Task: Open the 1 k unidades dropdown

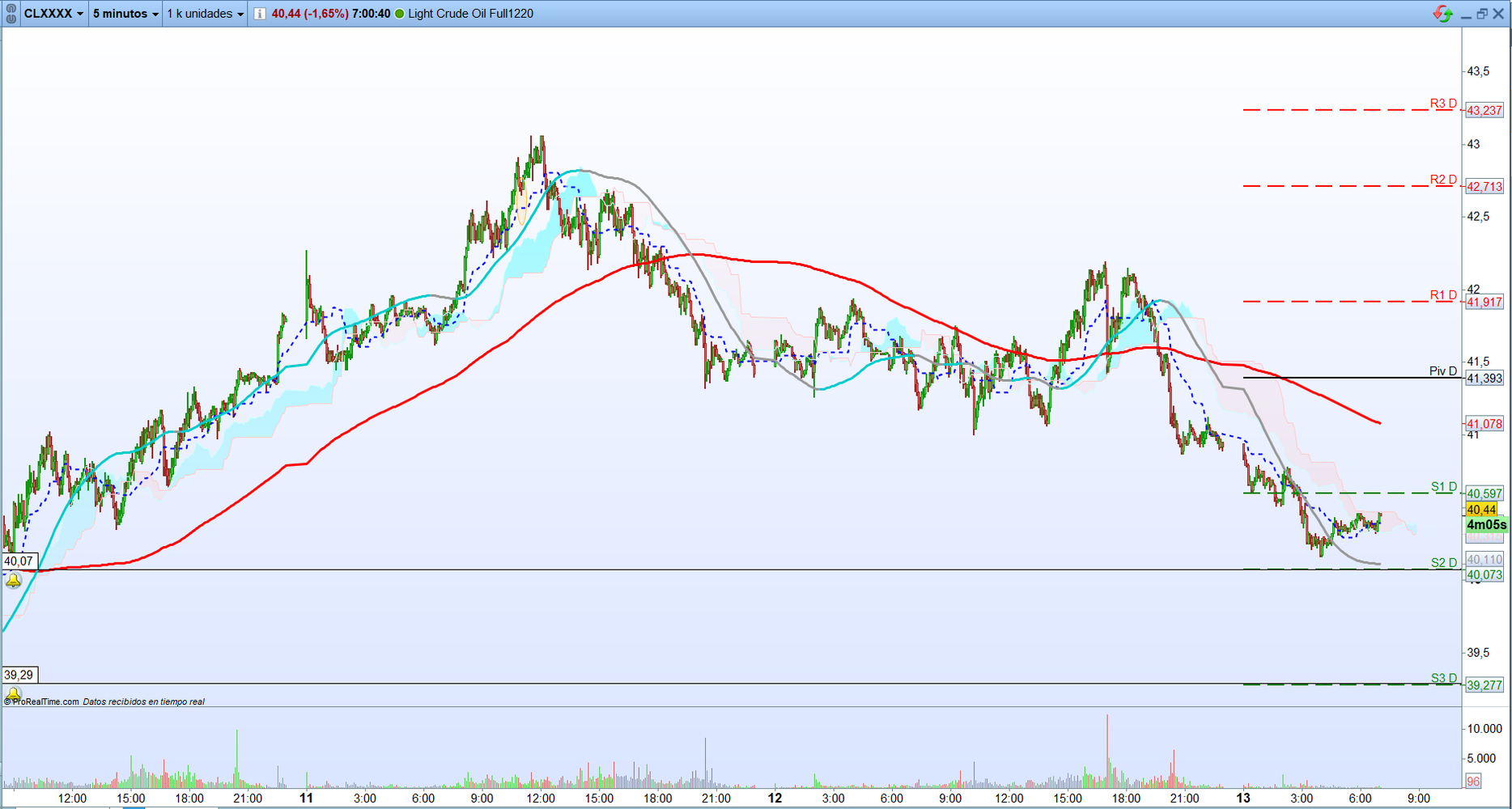Action: pyautogui.click(x=206, y=14)
